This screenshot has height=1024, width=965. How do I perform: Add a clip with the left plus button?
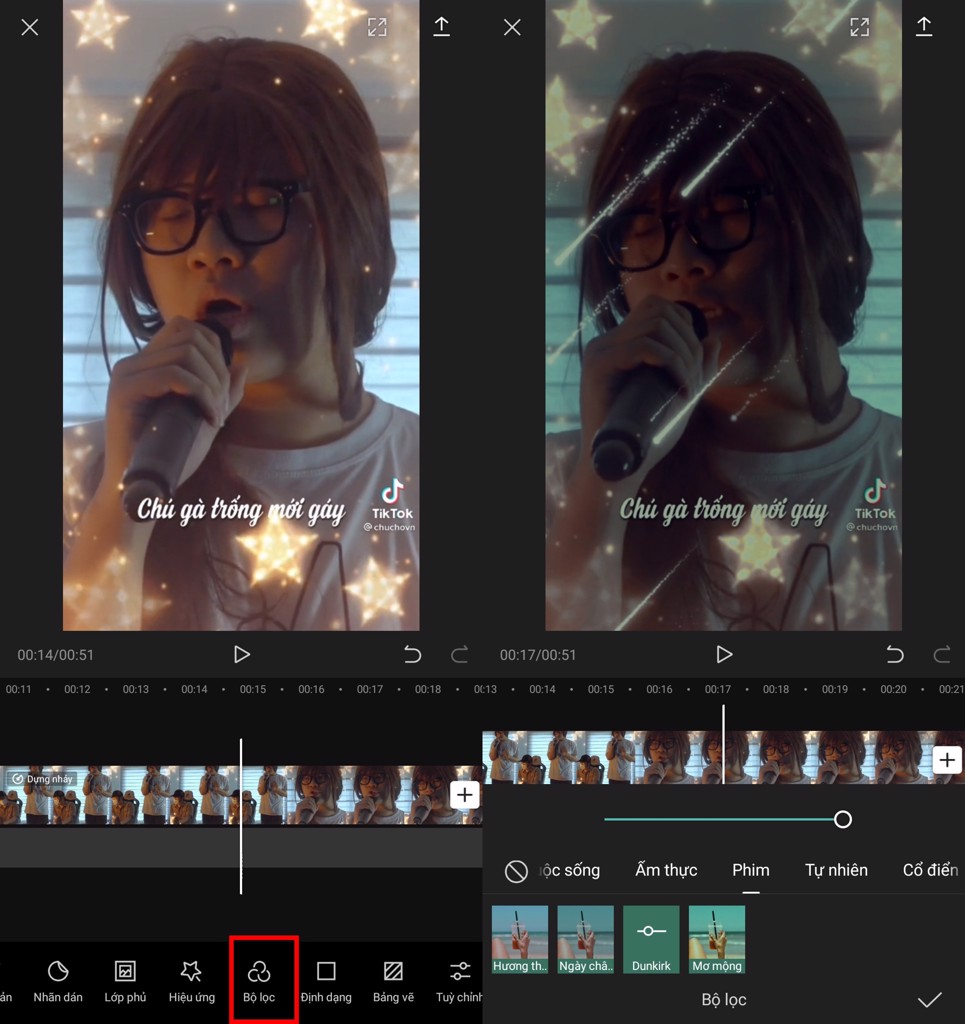click(465, 795)
